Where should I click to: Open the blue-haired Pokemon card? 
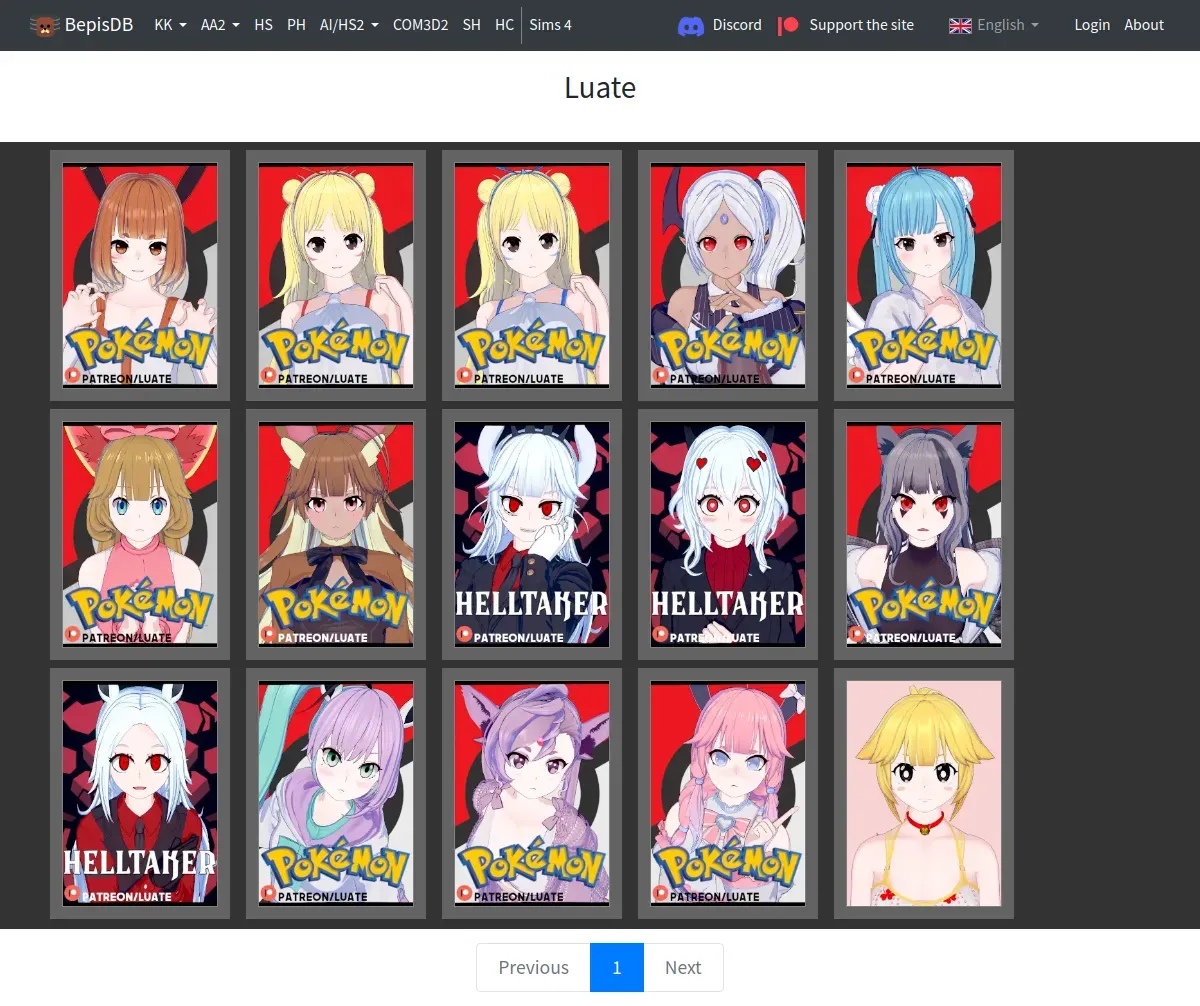tap(924, 275)
